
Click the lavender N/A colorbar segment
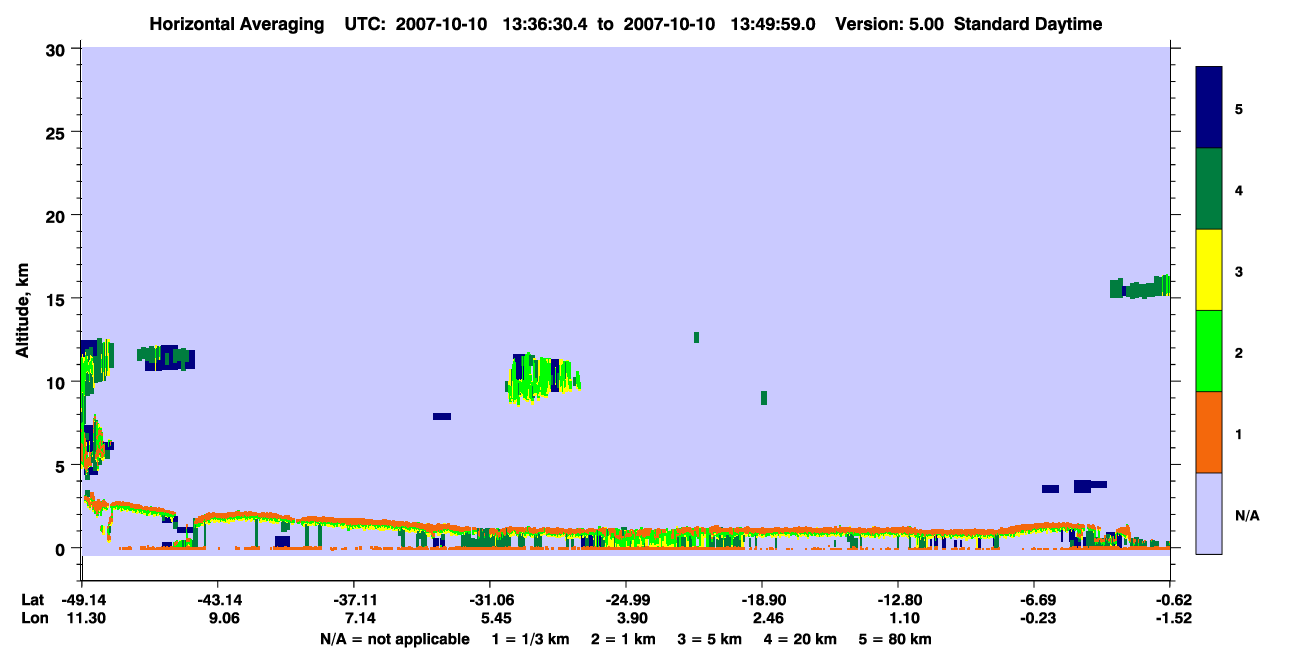1209,513
